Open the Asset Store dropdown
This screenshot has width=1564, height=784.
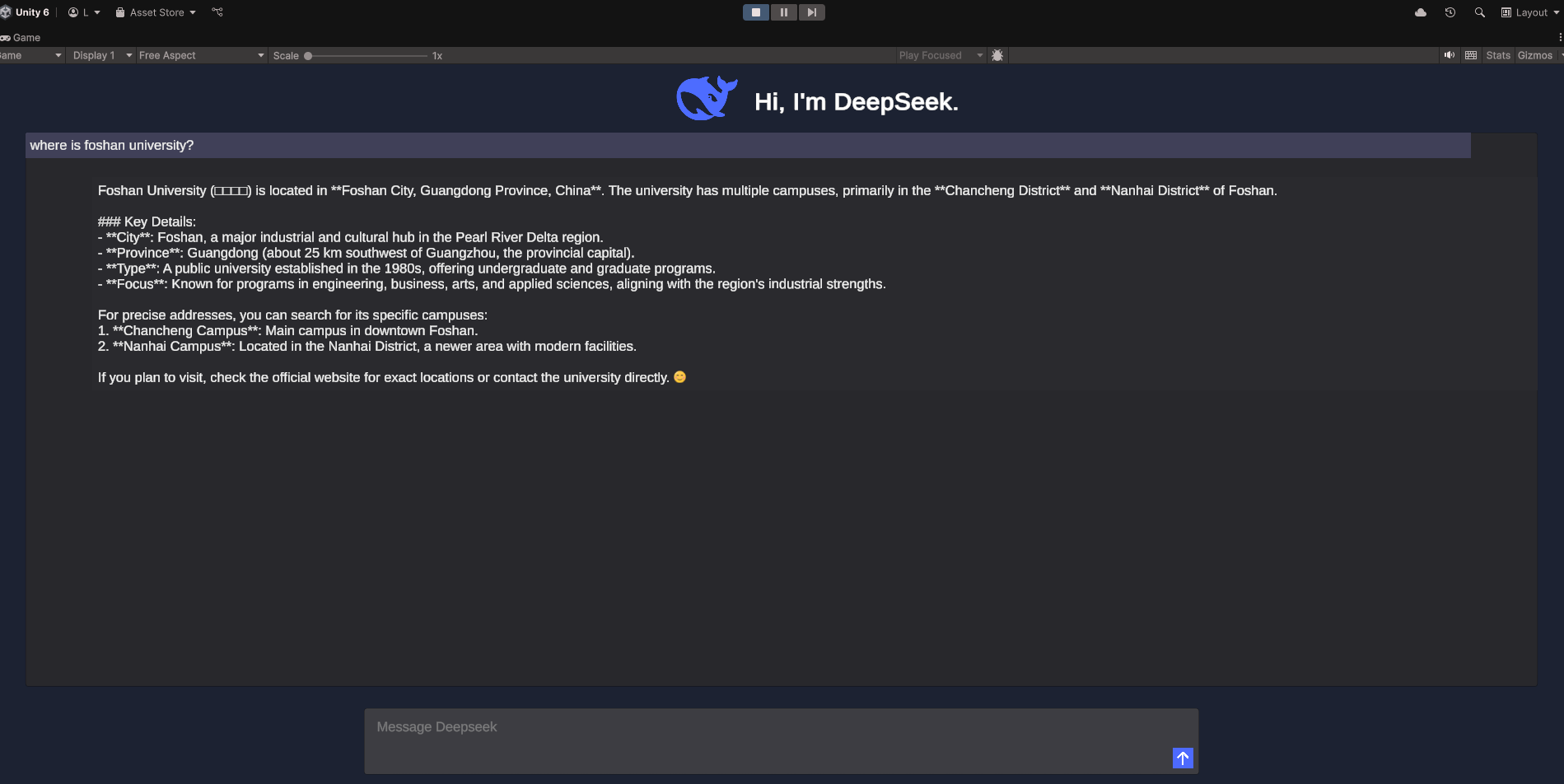[156, 12]
